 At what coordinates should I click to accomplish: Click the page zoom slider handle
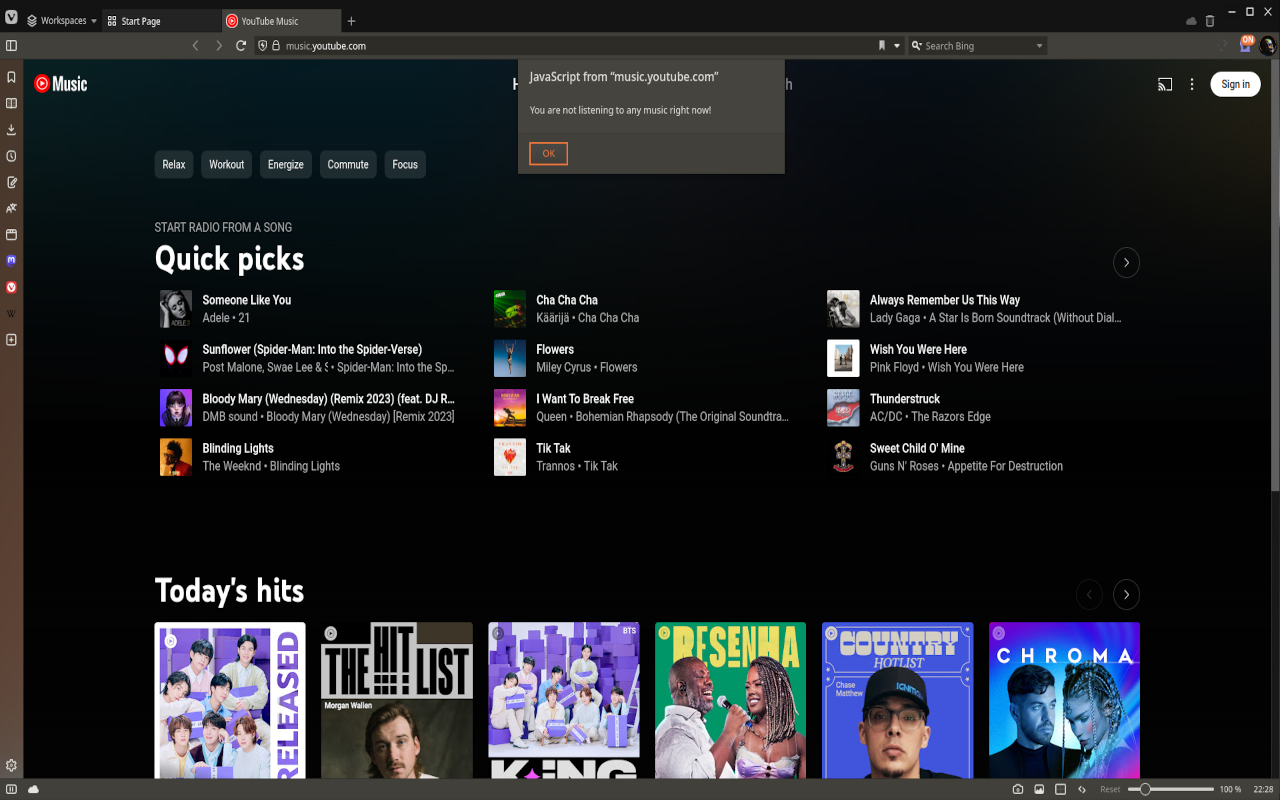point(1145,789)
